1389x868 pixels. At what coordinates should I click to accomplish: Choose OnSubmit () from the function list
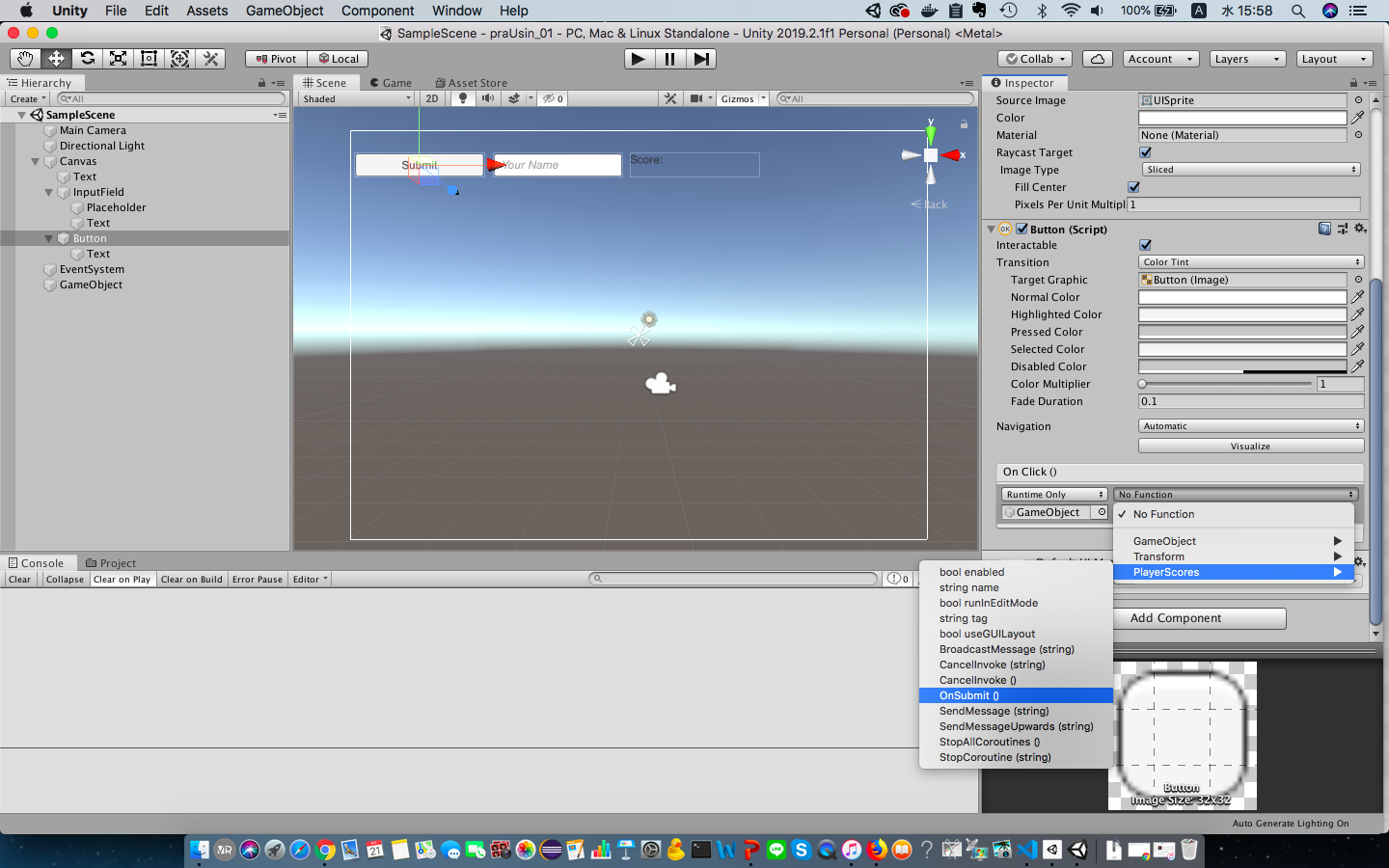[x=969, y=695]
